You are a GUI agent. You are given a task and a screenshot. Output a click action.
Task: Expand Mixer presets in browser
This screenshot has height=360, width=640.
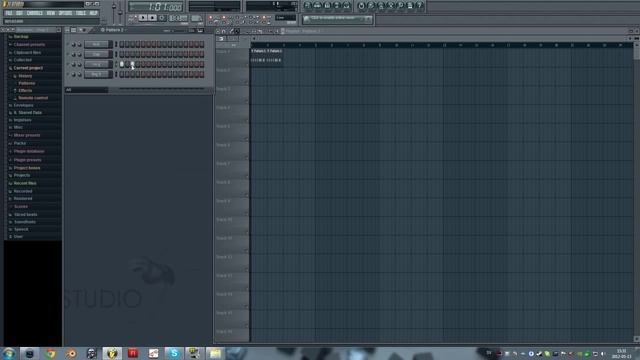27,135
